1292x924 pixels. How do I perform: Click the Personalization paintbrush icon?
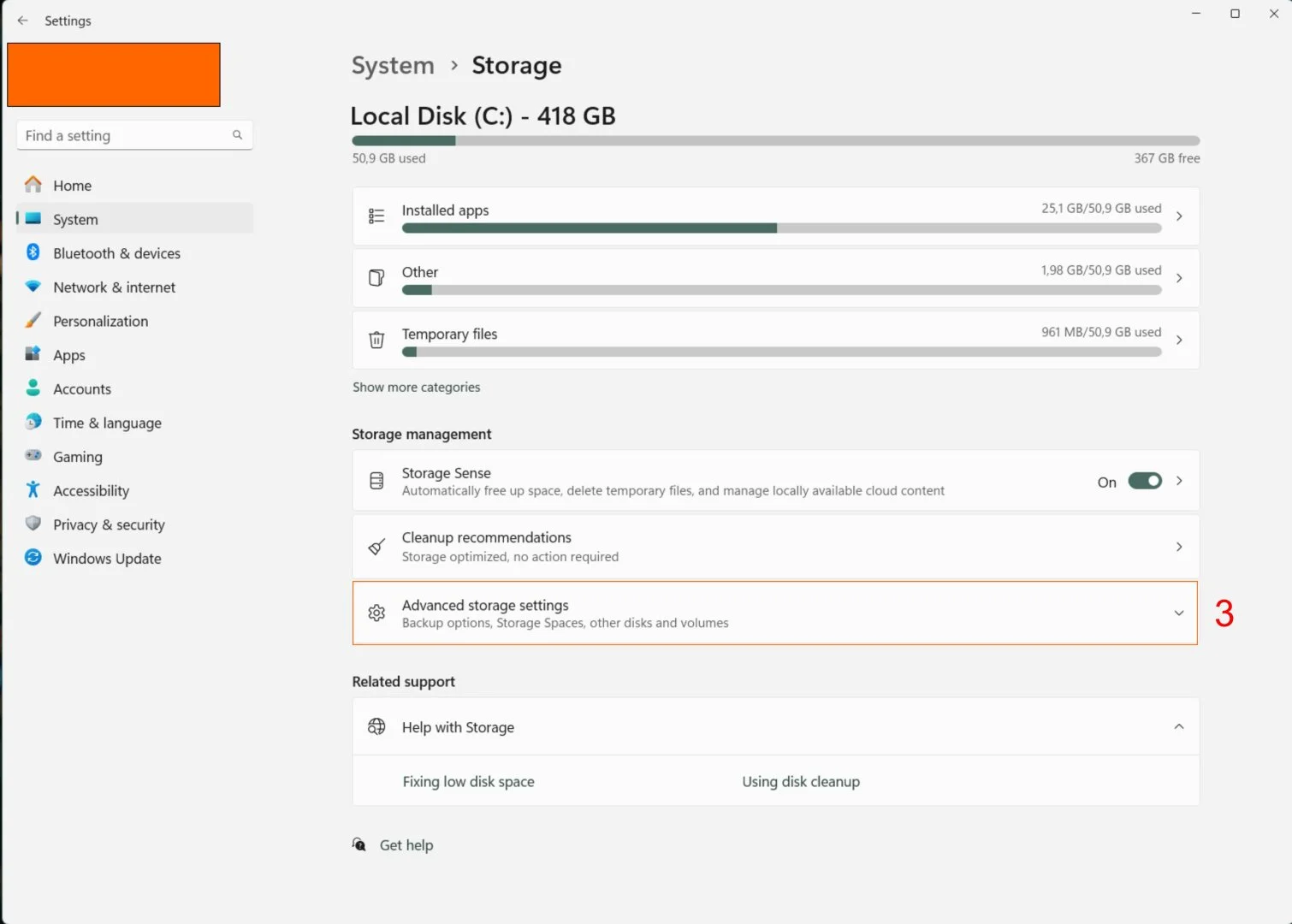33,320
